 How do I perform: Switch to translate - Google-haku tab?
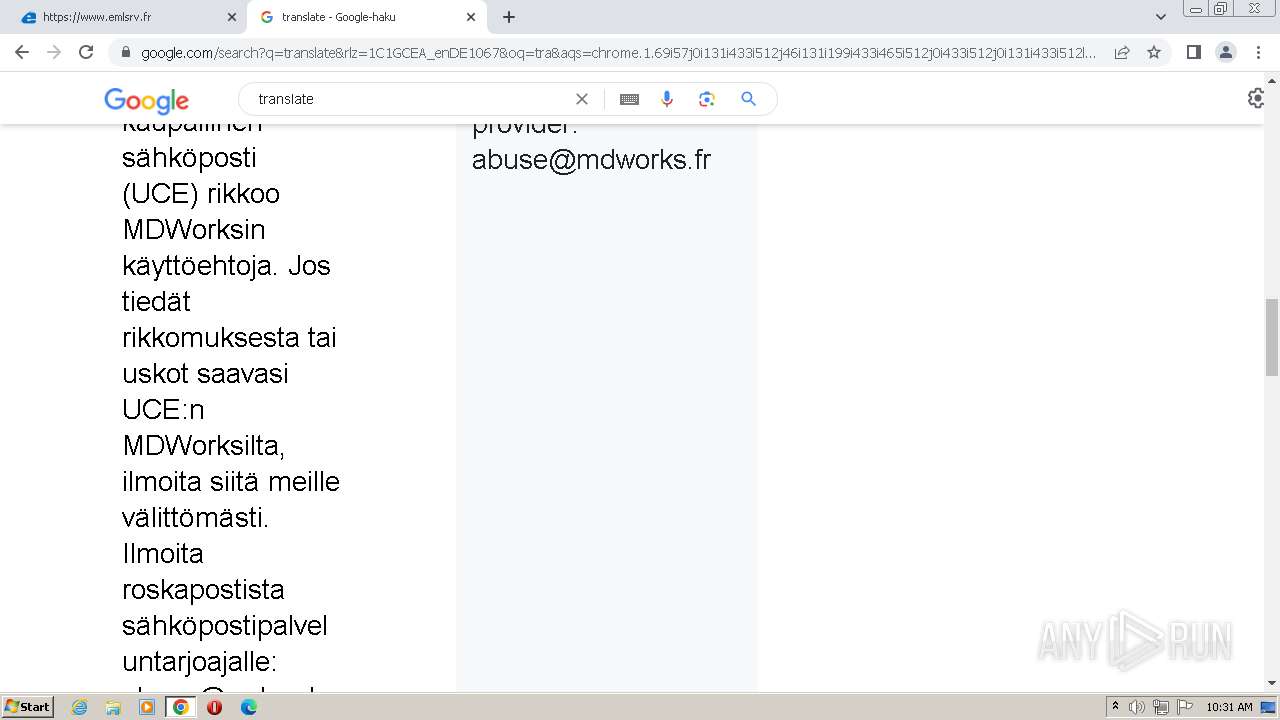366,17
